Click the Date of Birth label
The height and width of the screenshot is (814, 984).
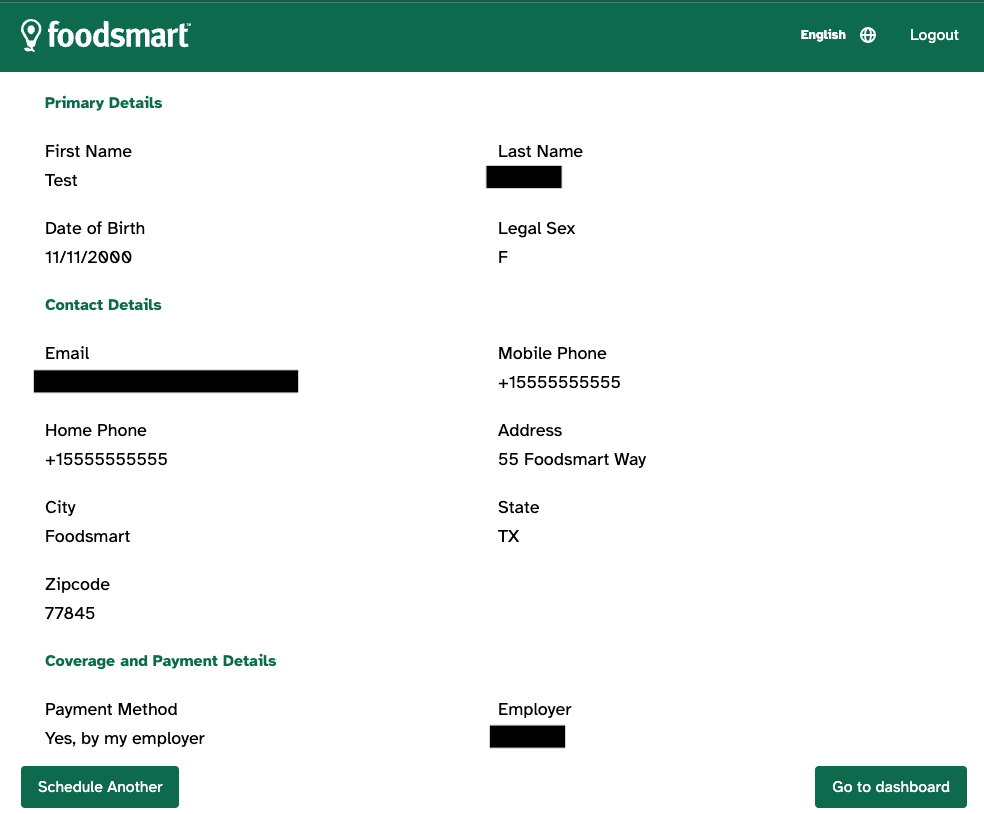pos(95,228)
